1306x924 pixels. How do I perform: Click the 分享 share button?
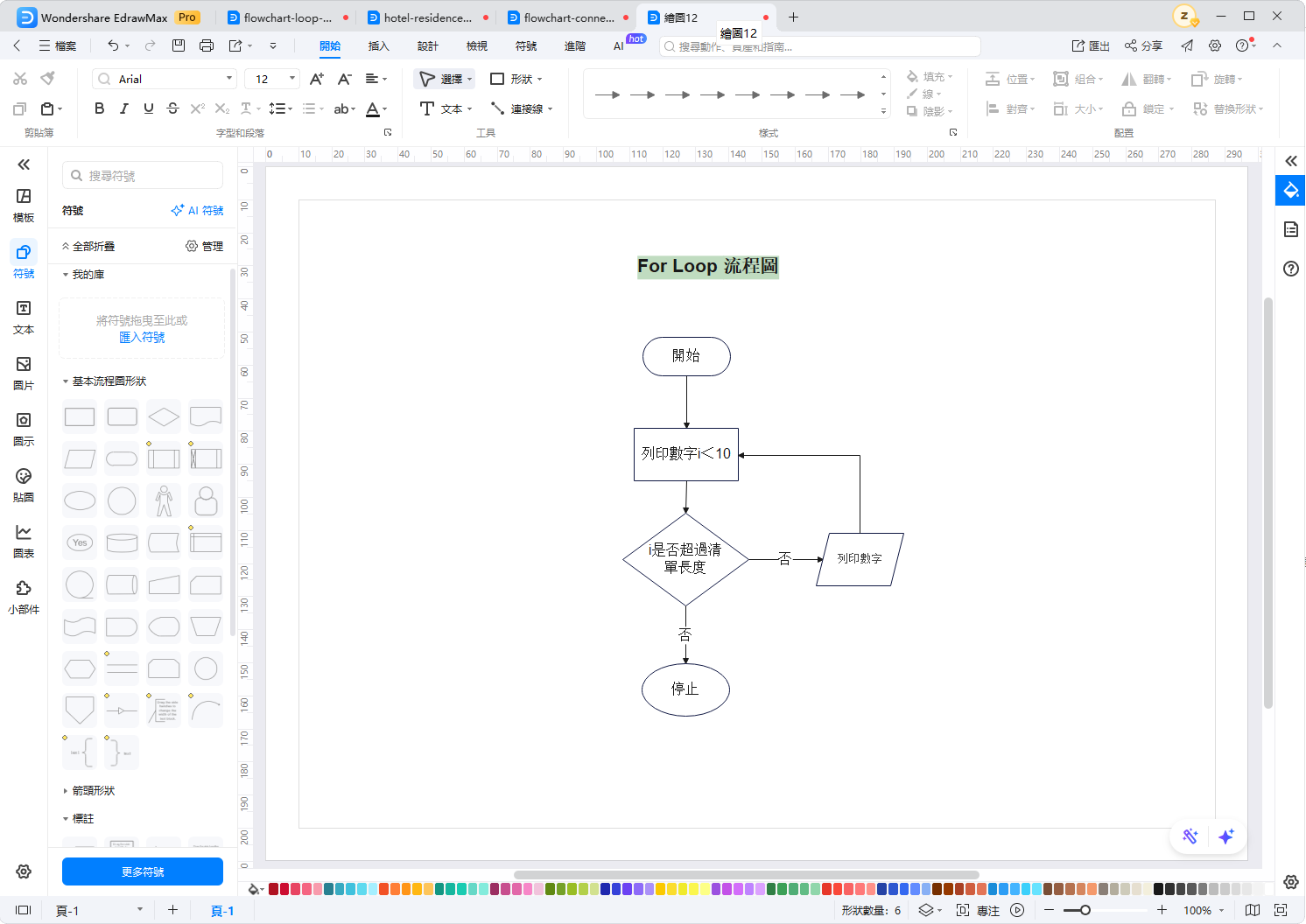pos(1143,45)
